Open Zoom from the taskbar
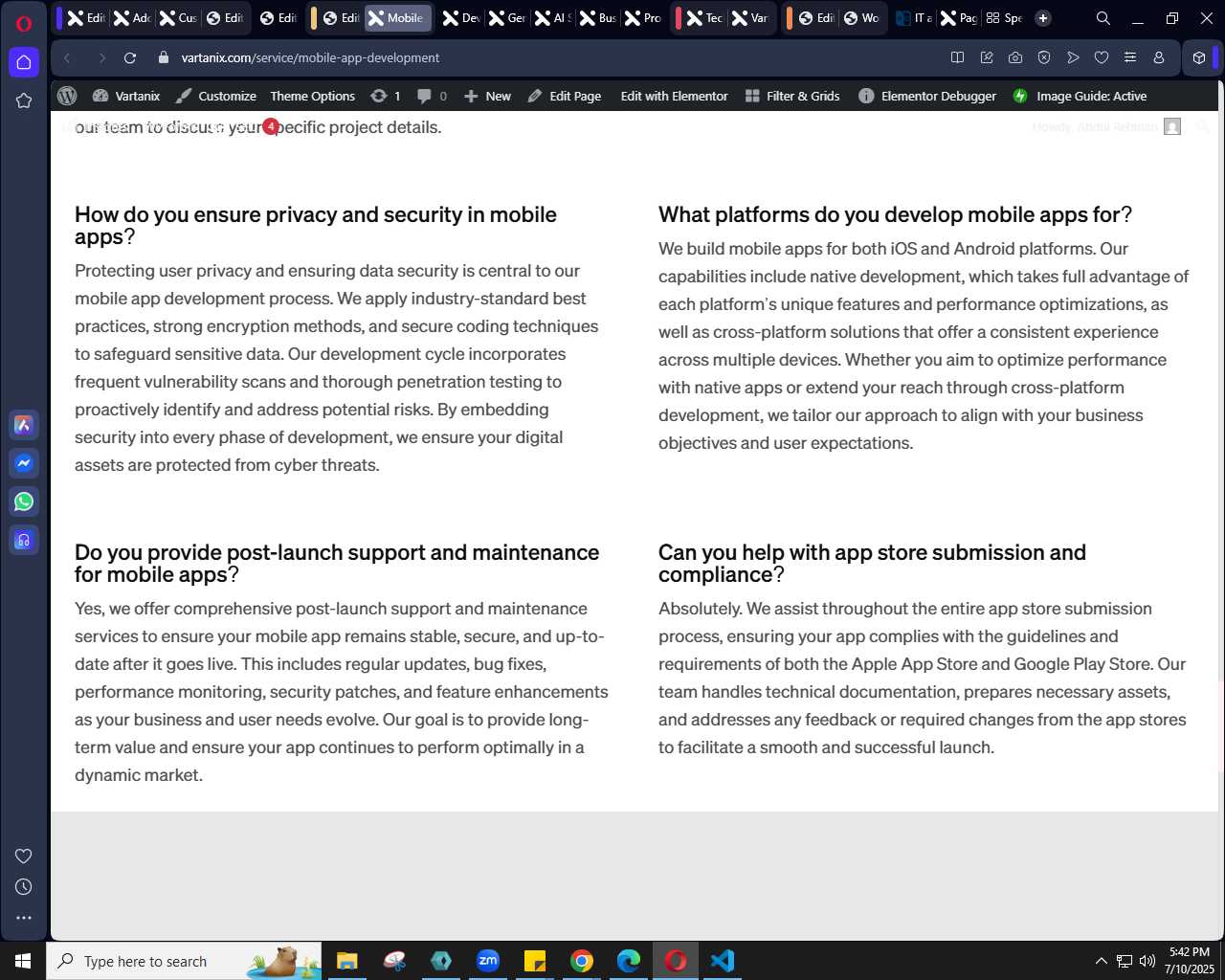1225x980 pixels. pos(488,961)
